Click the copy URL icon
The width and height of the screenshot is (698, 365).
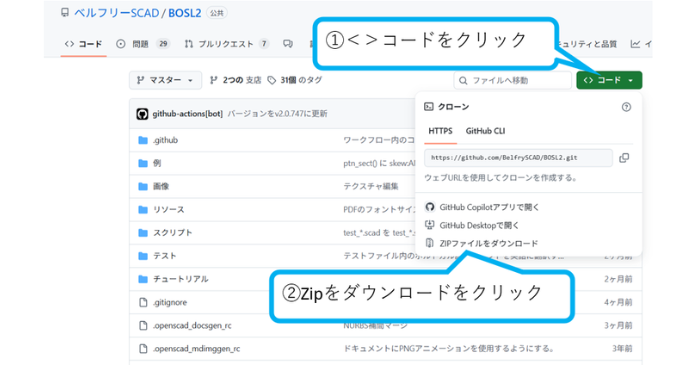624,158
